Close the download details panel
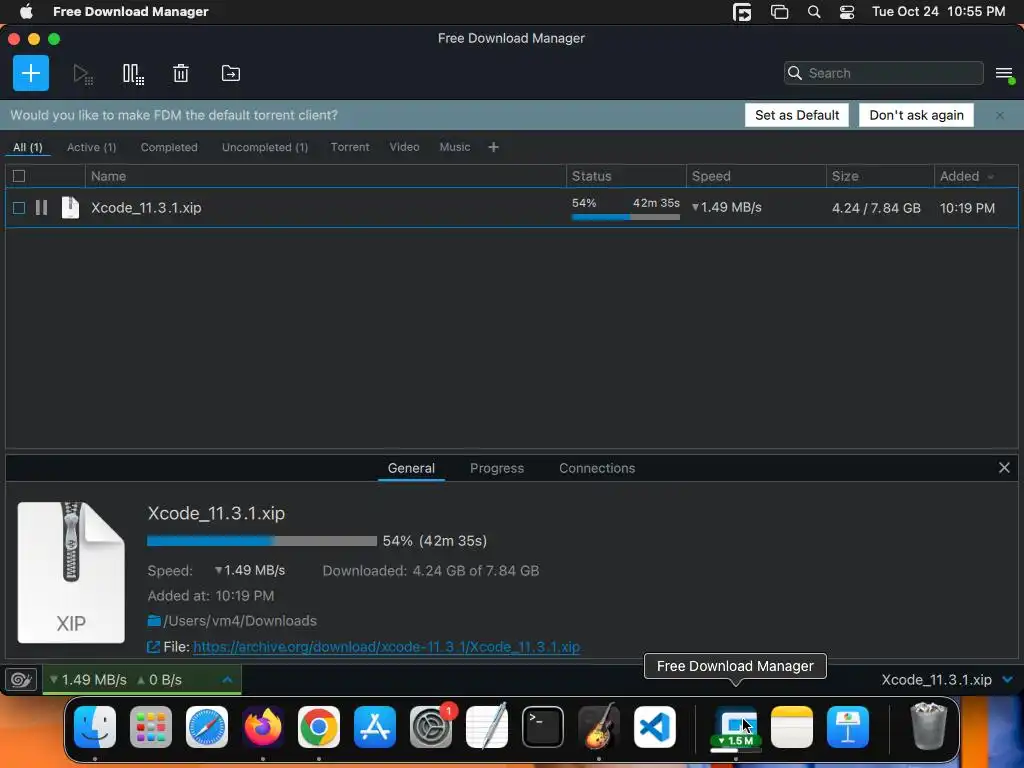The width and height of the screenshot is (1024, 768). (x=1004, y=468)
